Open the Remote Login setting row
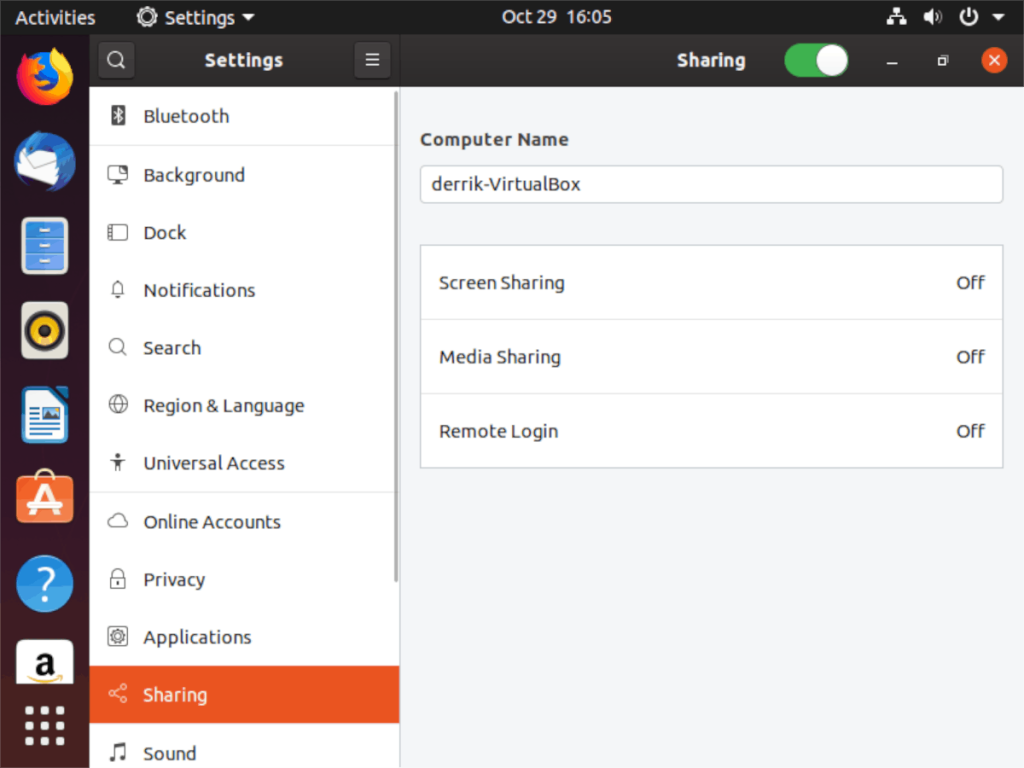Viewport: 1024px width, 768px height. [x=711, y=431]
